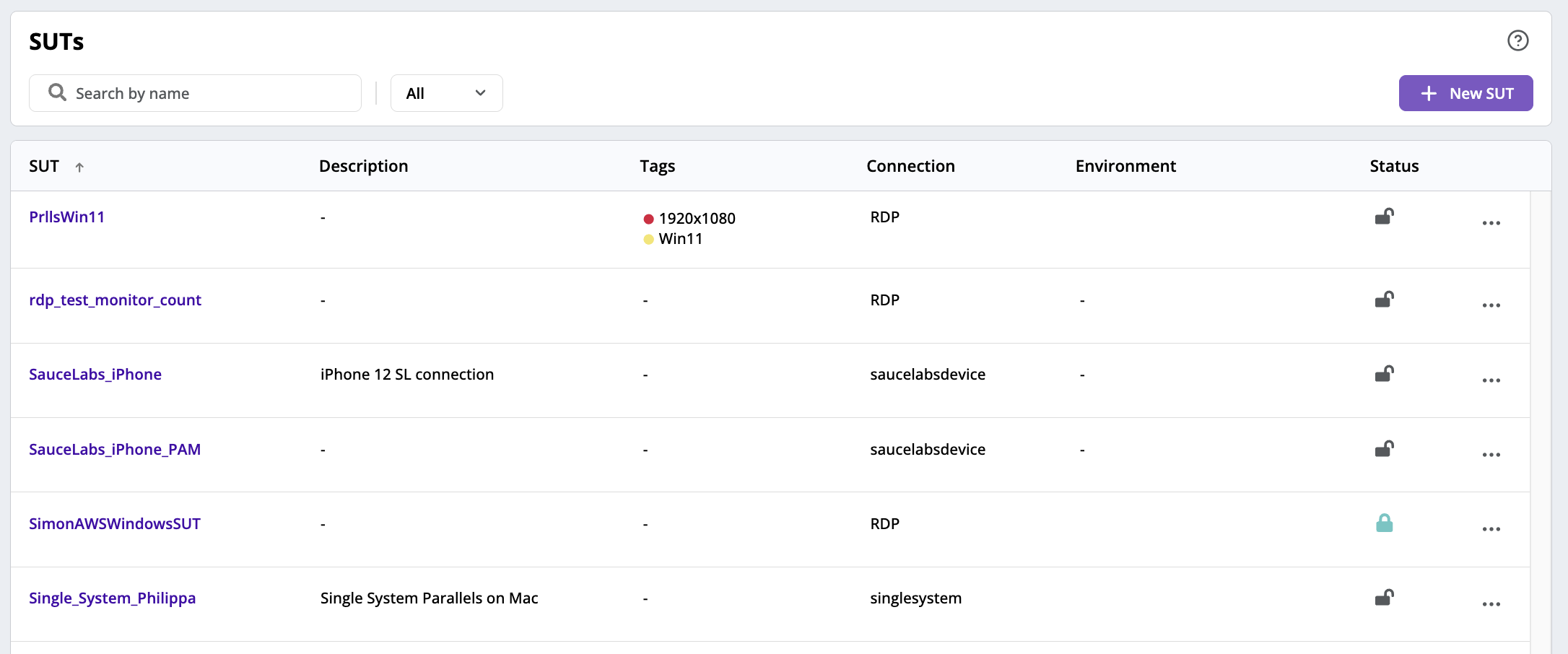This screenshot has height=654, width=1568.
Task: Click the yellow Win11 tag dot
Action: [x=648, y=239]
